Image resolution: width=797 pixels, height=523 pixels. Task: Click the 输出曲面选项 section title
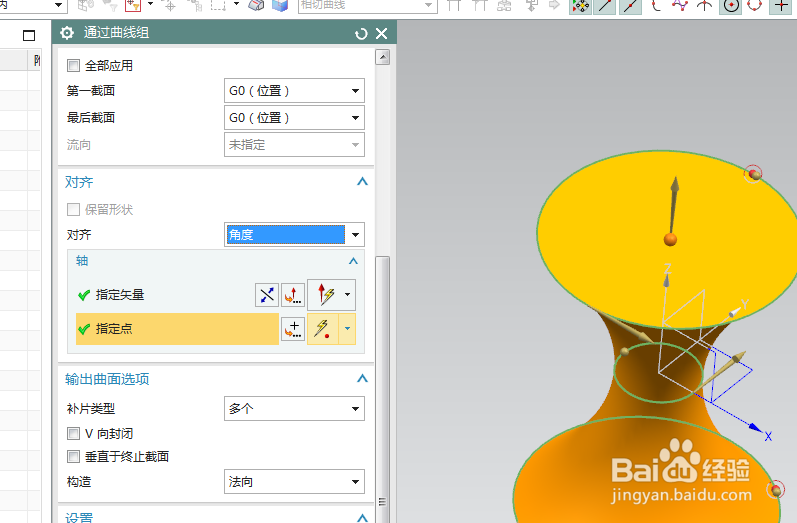point(107,379)
